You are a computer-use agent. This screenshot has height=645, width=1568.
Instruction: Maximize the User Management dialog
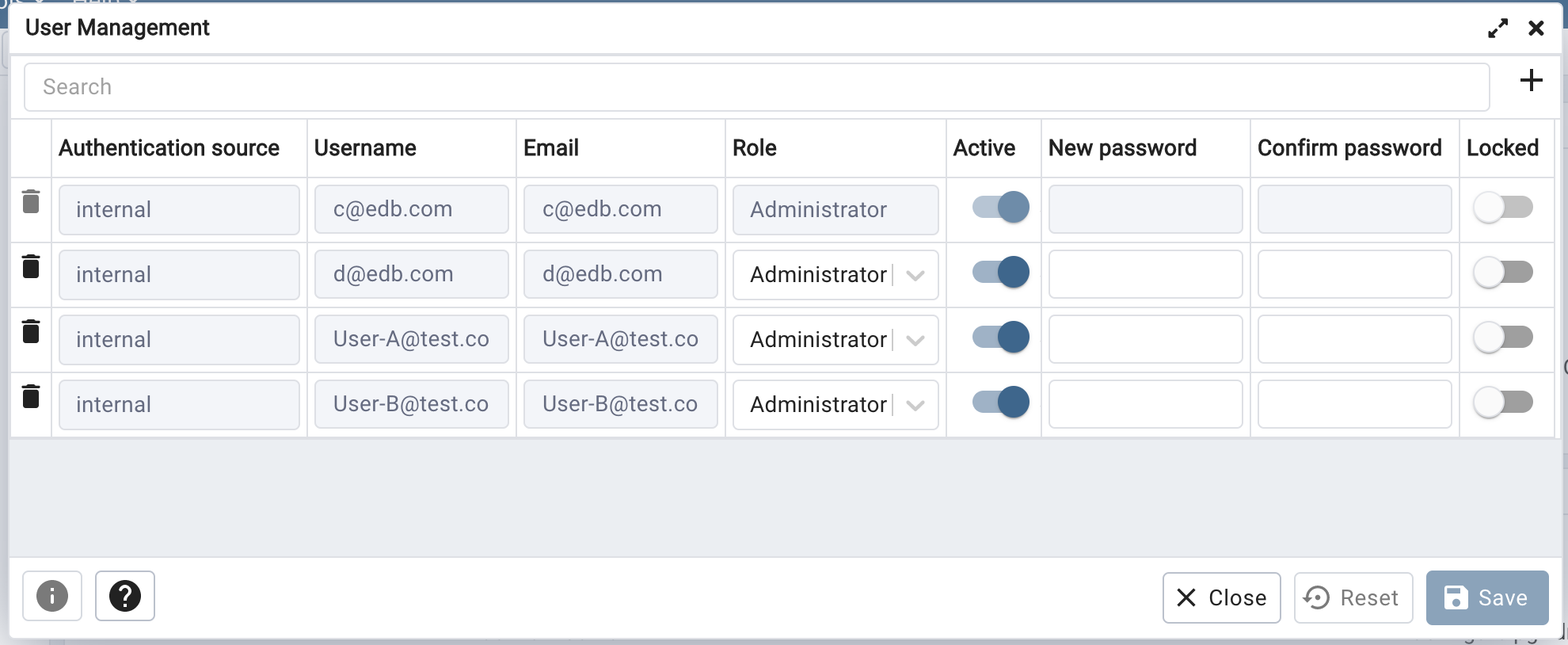click(x=1498, y=29)
